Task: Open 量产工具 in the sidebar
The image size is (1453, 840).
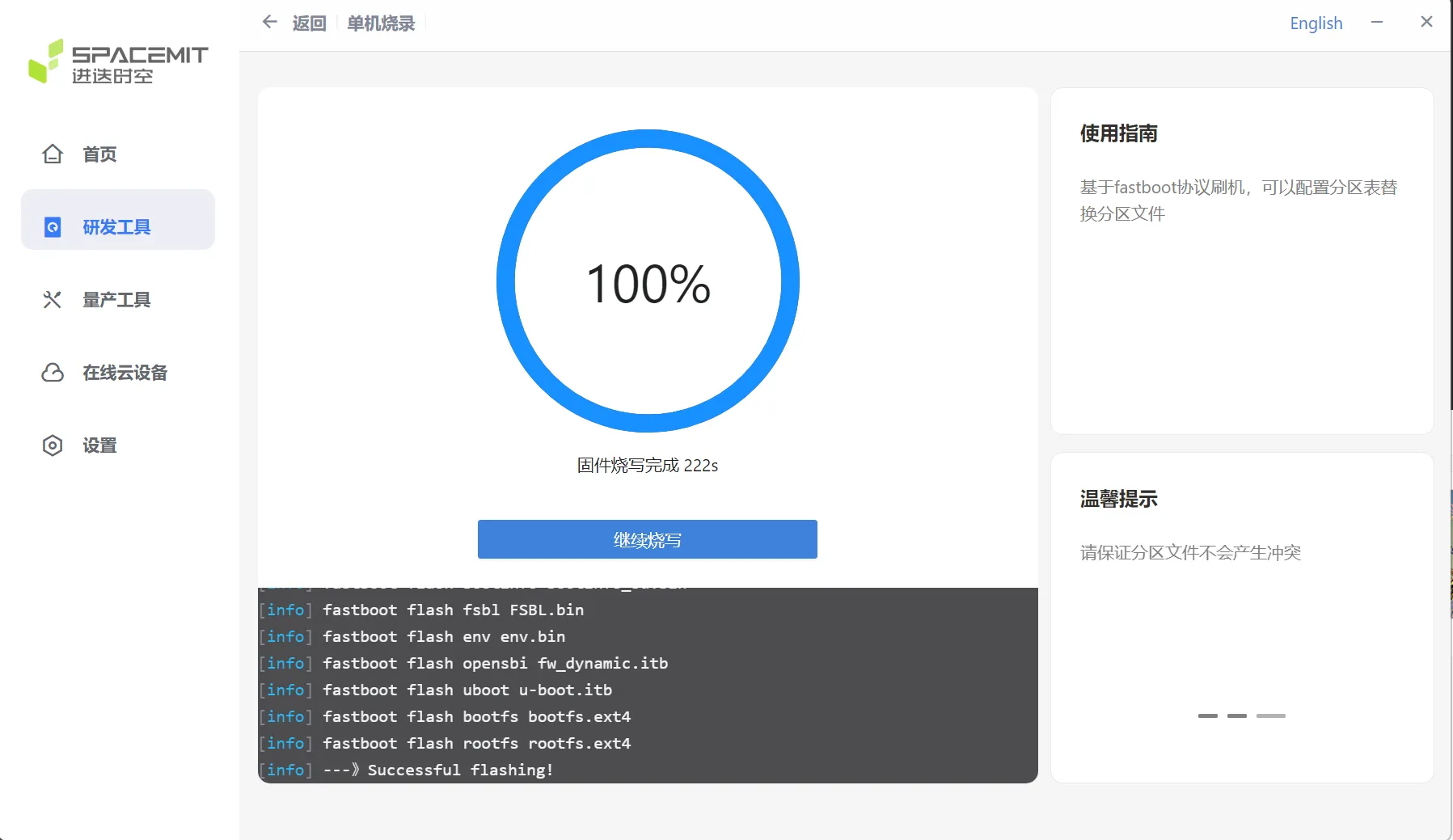Action: [x=118, y=300]
